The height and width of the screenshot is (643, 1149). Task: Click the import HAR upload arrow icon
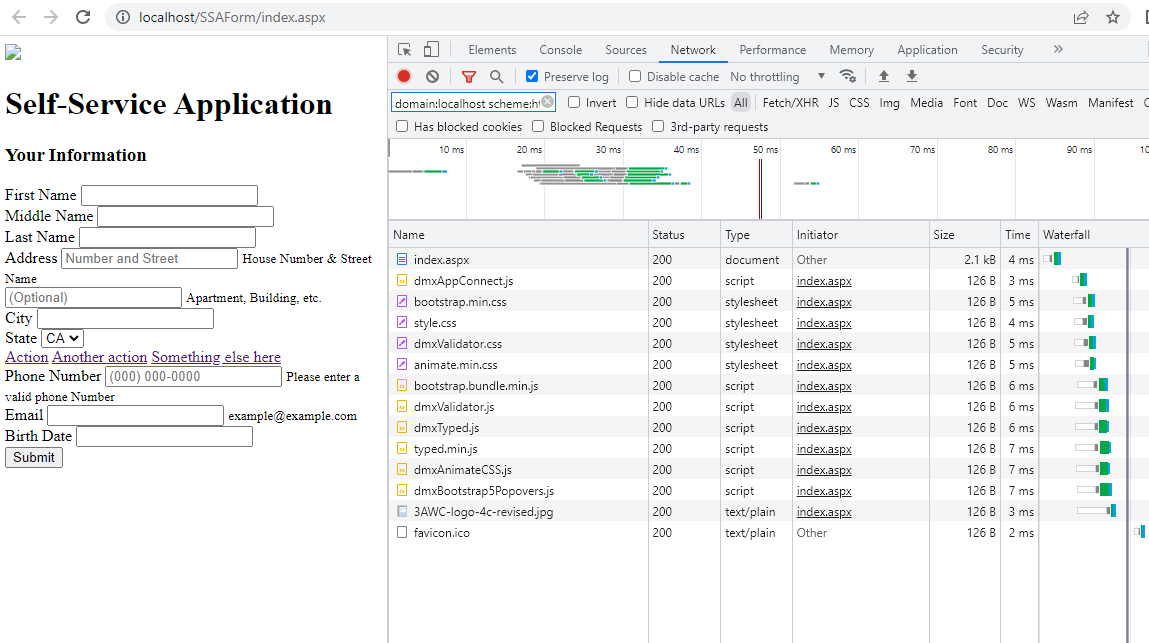point(884,76)
